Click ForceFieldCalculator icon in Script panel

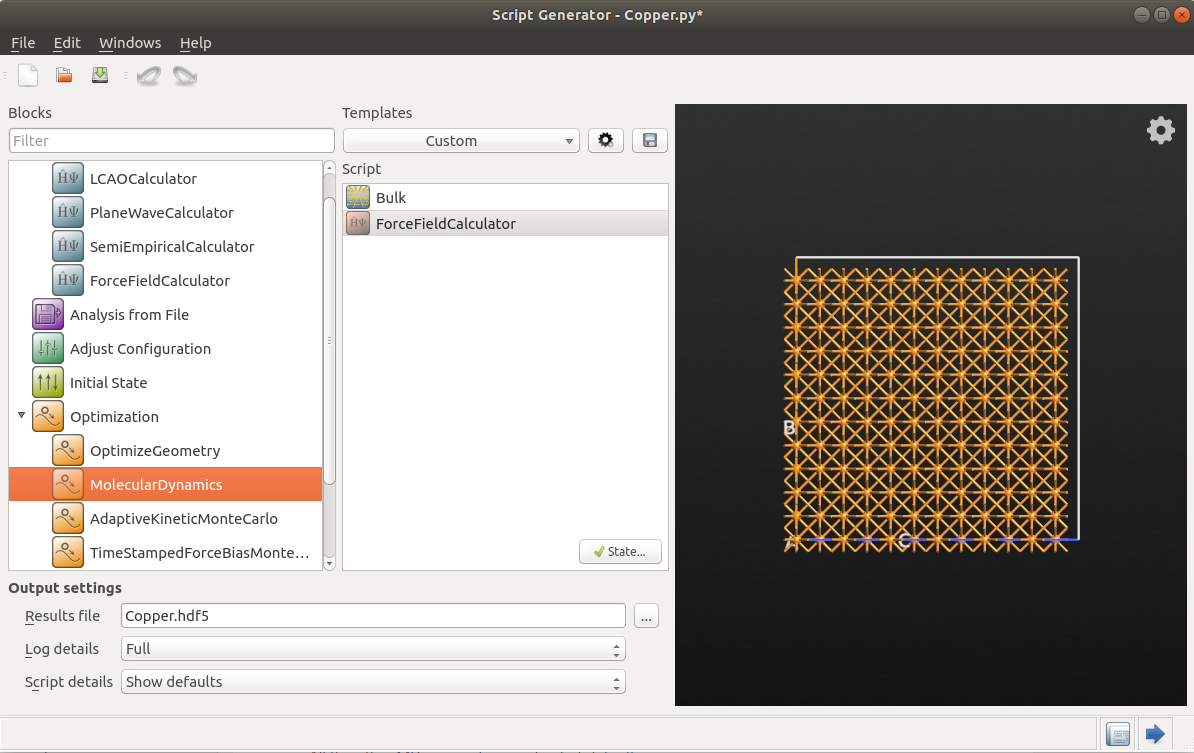point(358,223)
